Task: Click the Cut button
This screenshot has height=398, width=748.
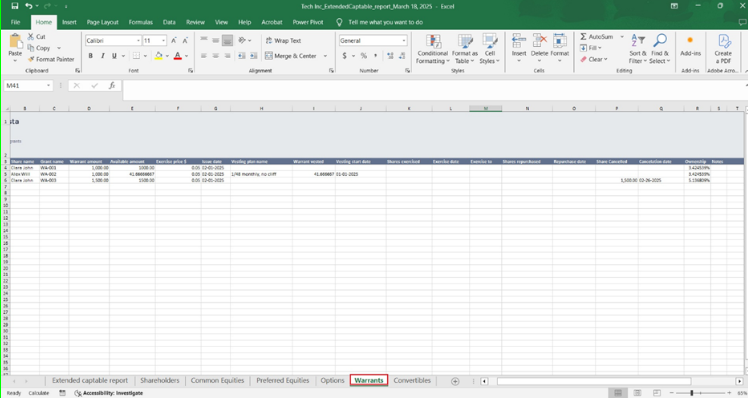Action: click(x=36, y=37)
